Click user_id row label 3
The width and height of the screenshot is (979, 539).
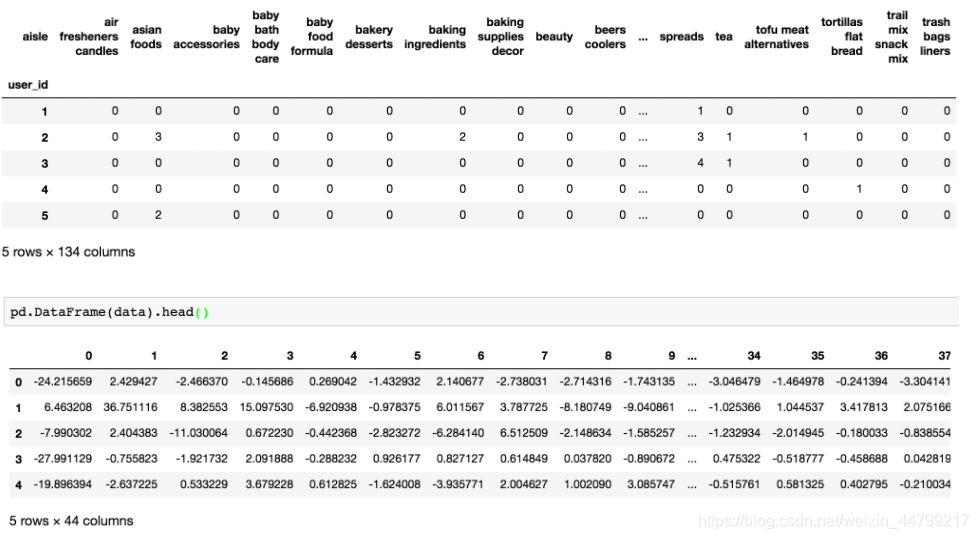[x=44, y=164]
